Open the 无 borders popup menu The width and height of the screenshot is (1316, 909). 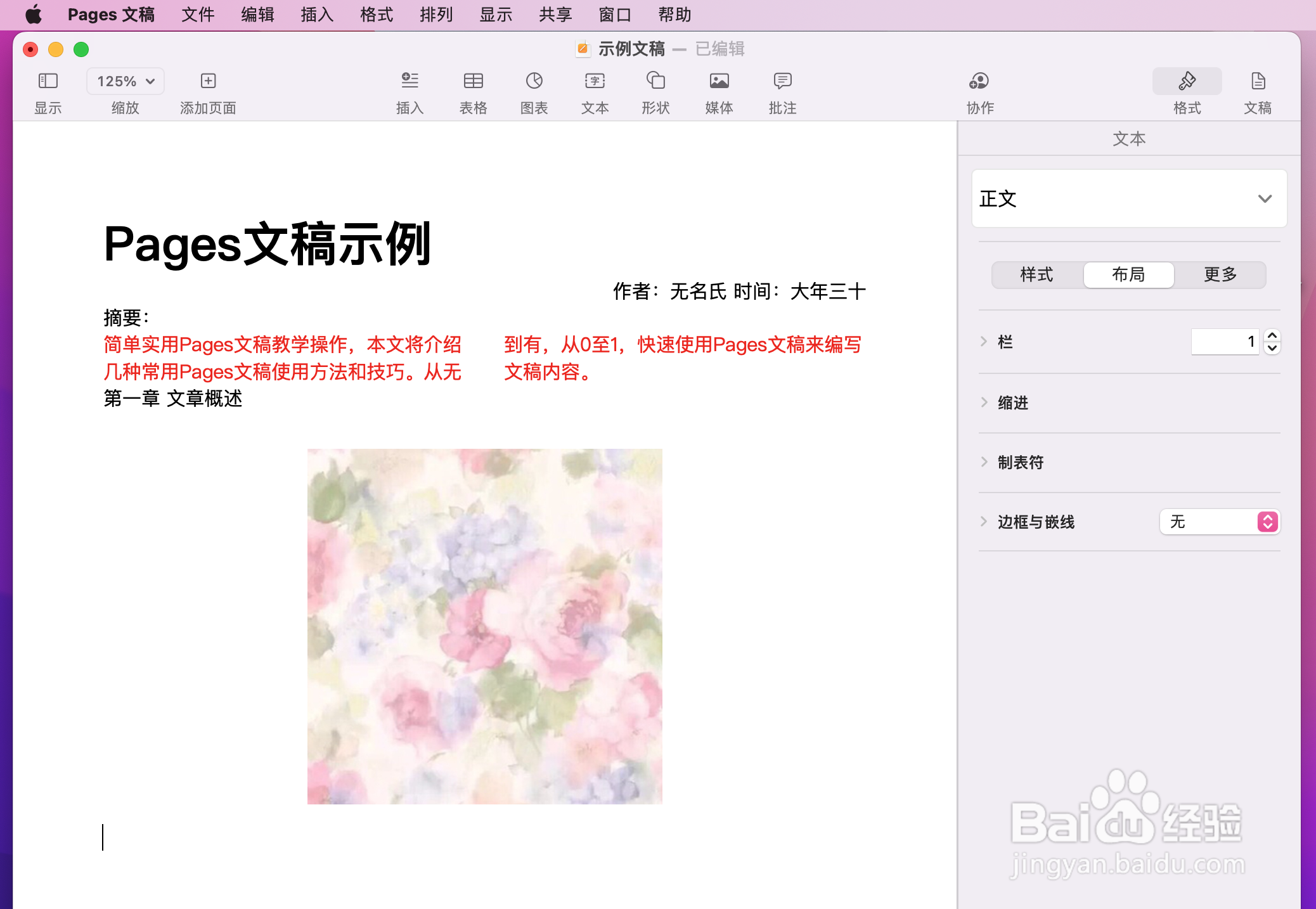[1220, 522]
